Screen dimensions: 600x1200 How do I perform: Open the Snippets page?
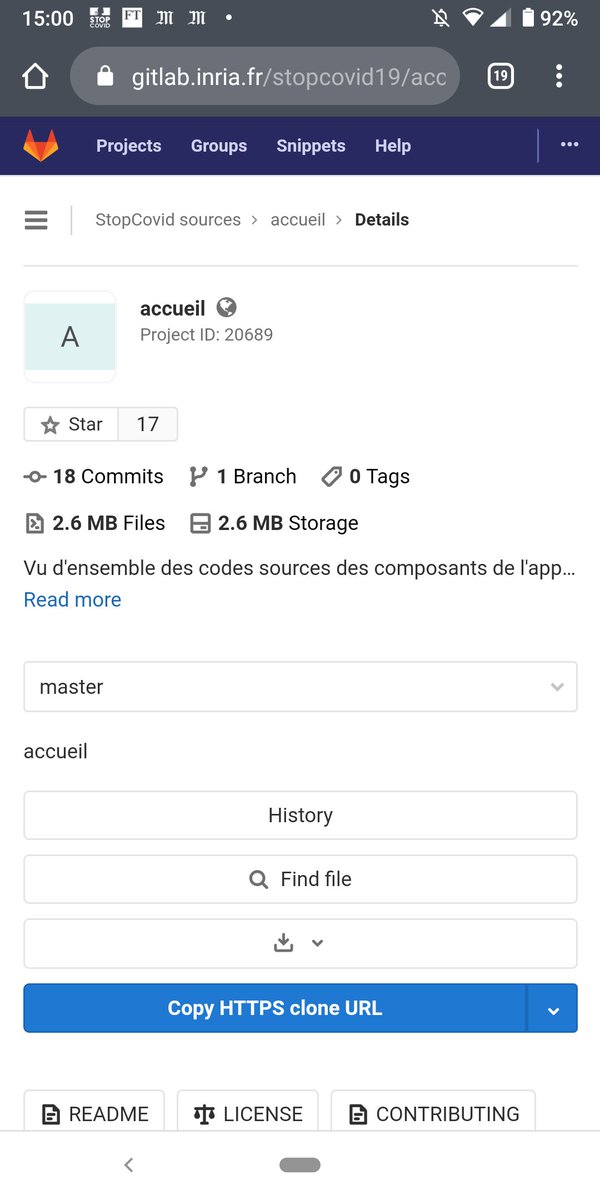(311, 146)
